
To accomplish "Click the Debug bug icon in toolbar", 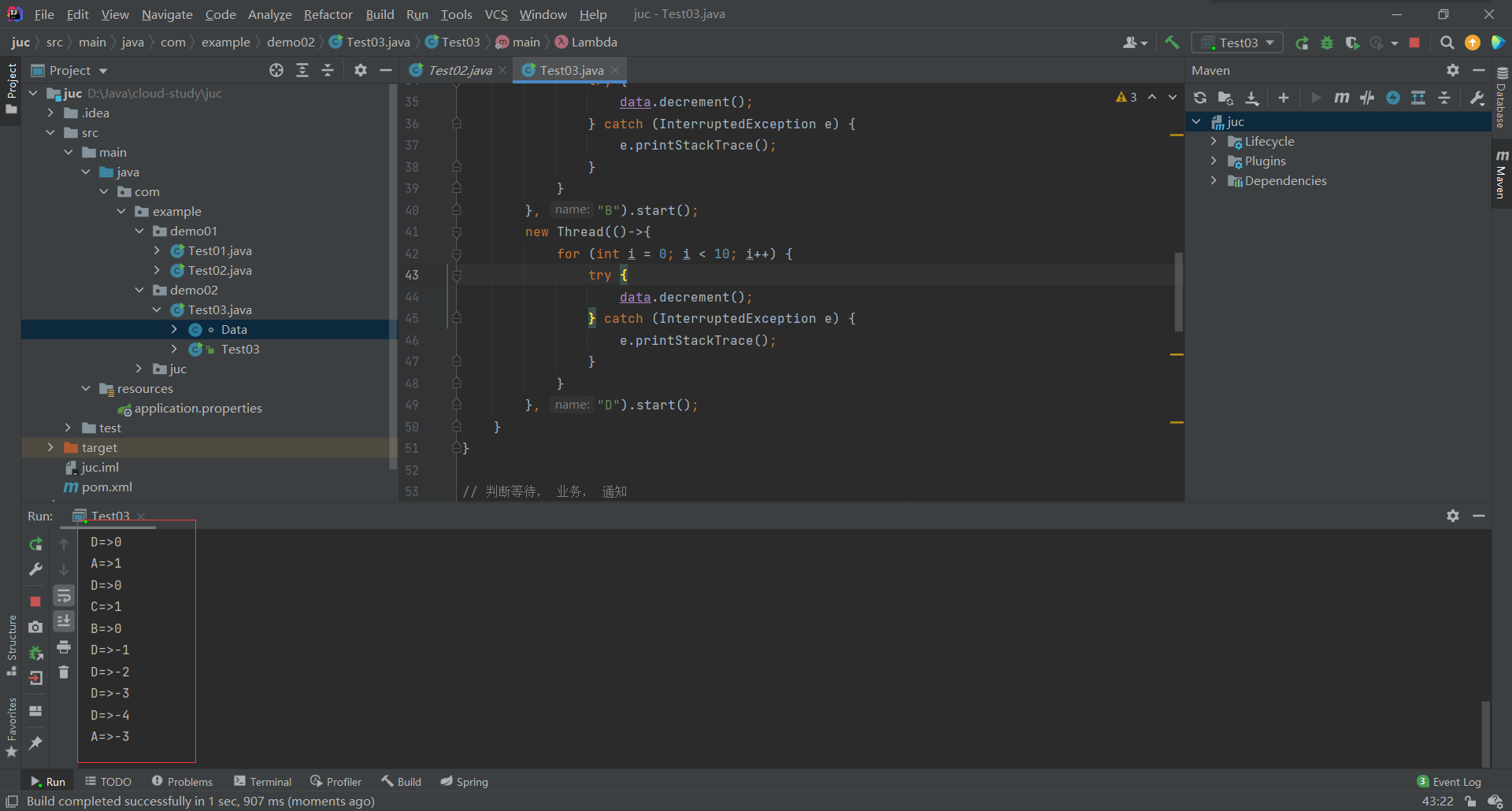I will tap(1327, 43).
